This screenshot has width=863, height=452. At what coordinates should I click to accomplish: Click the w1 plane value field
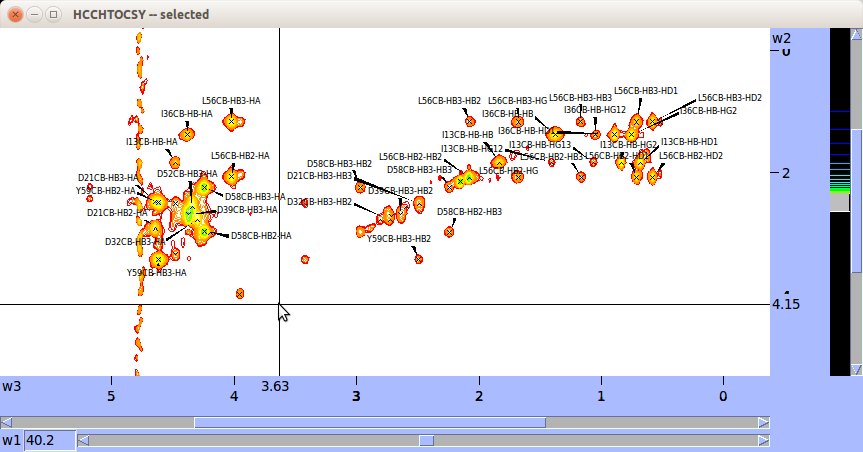tap(49, 440)
